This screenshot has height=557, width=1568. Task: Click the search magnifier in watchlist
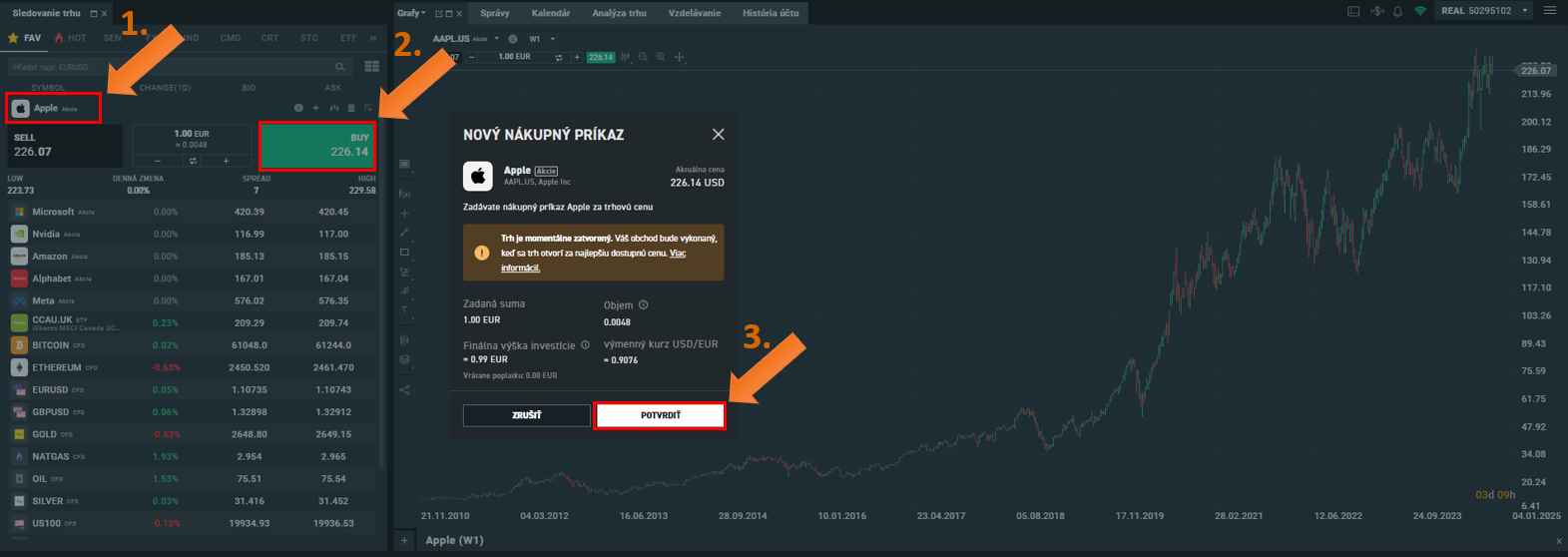[x=340, y=67]
